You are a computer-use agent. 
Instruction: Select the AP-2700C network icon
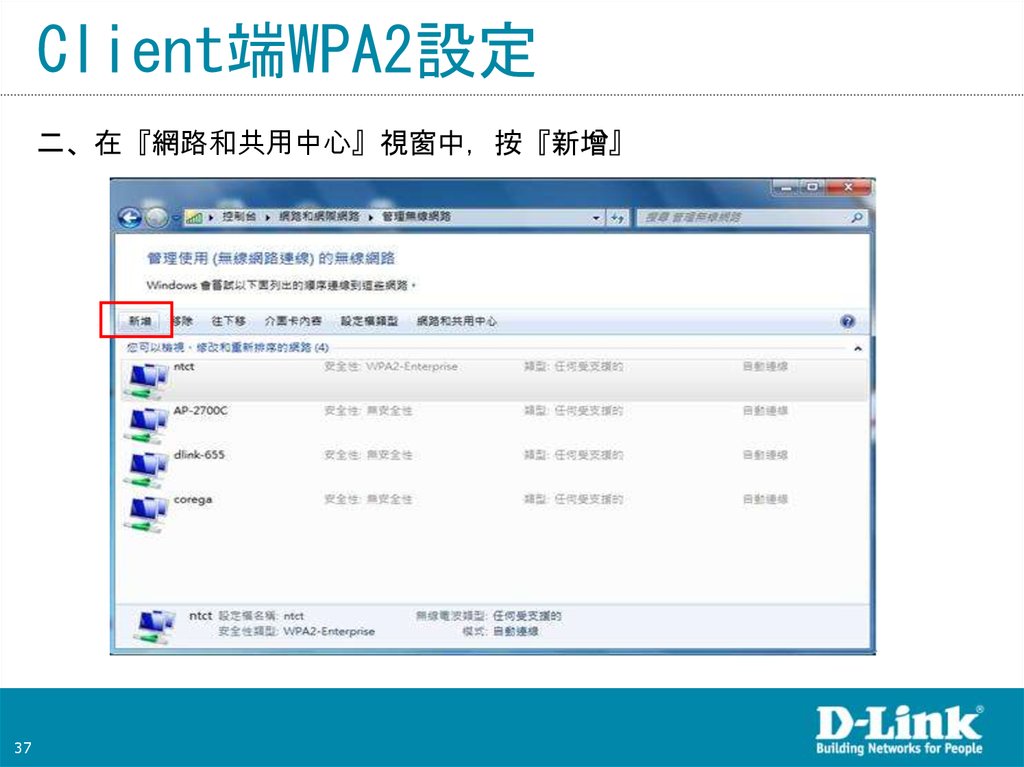tap(146, 425)
